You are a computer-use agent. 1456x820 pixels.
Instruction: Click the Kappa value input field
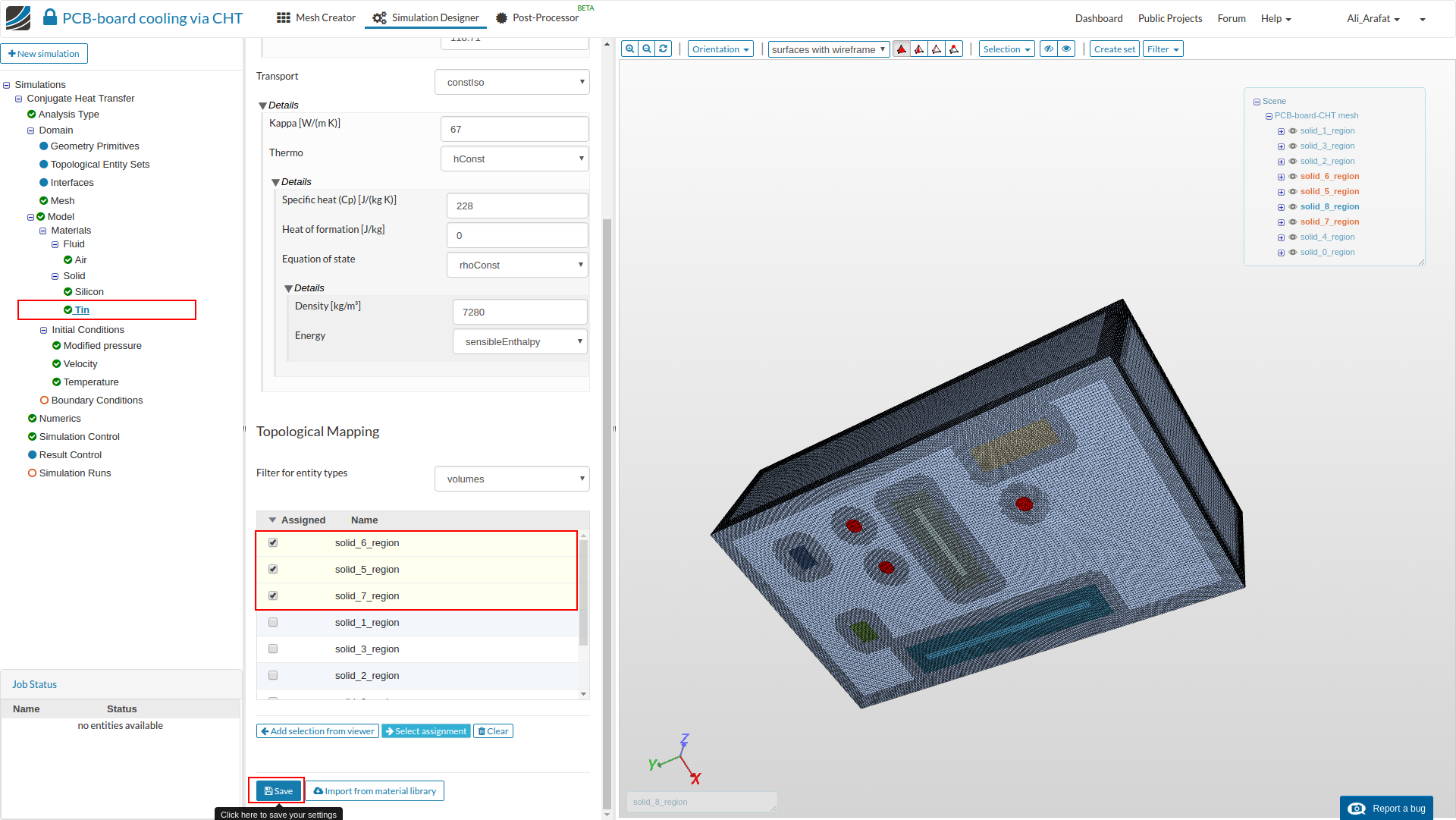coord(514,130)
